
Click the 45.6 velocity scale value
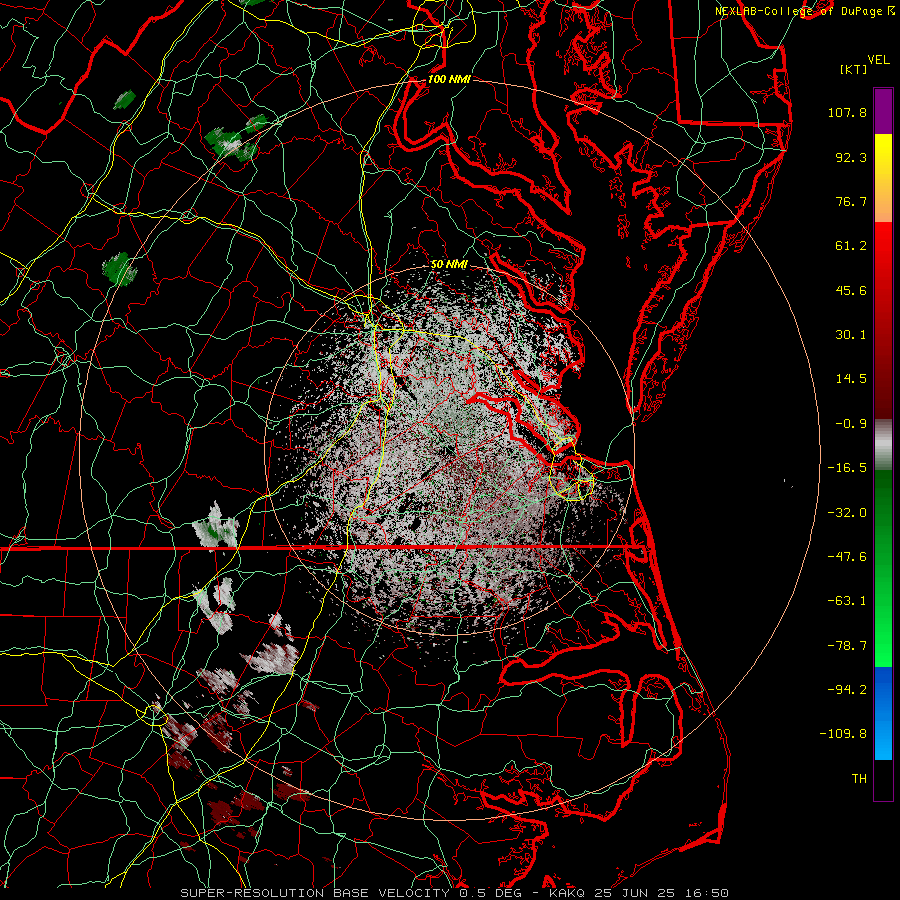(x=851, y=290)
